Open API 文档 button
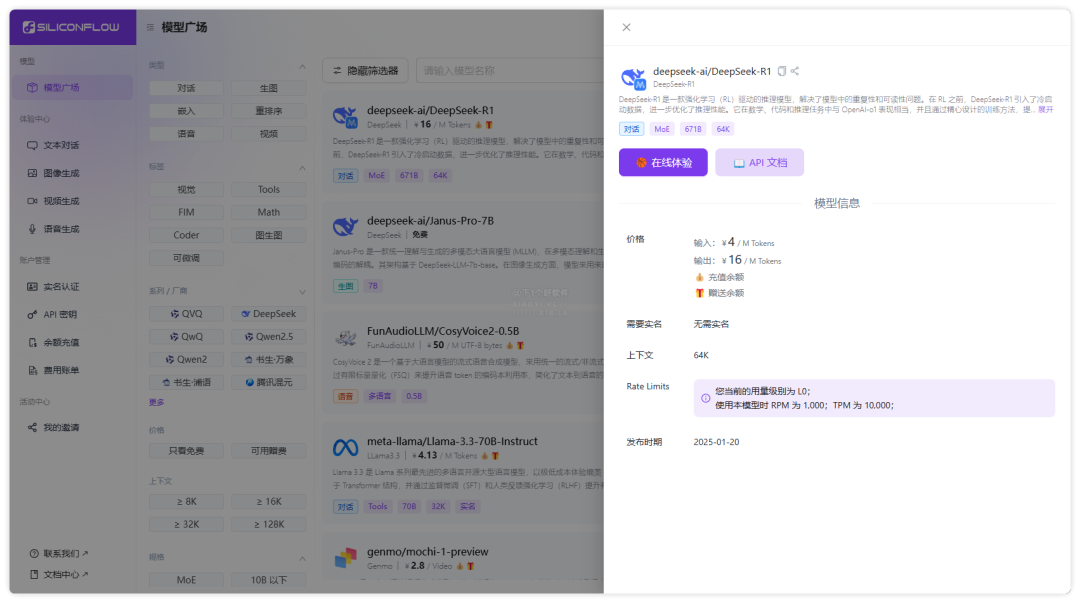 pos(759,163)
